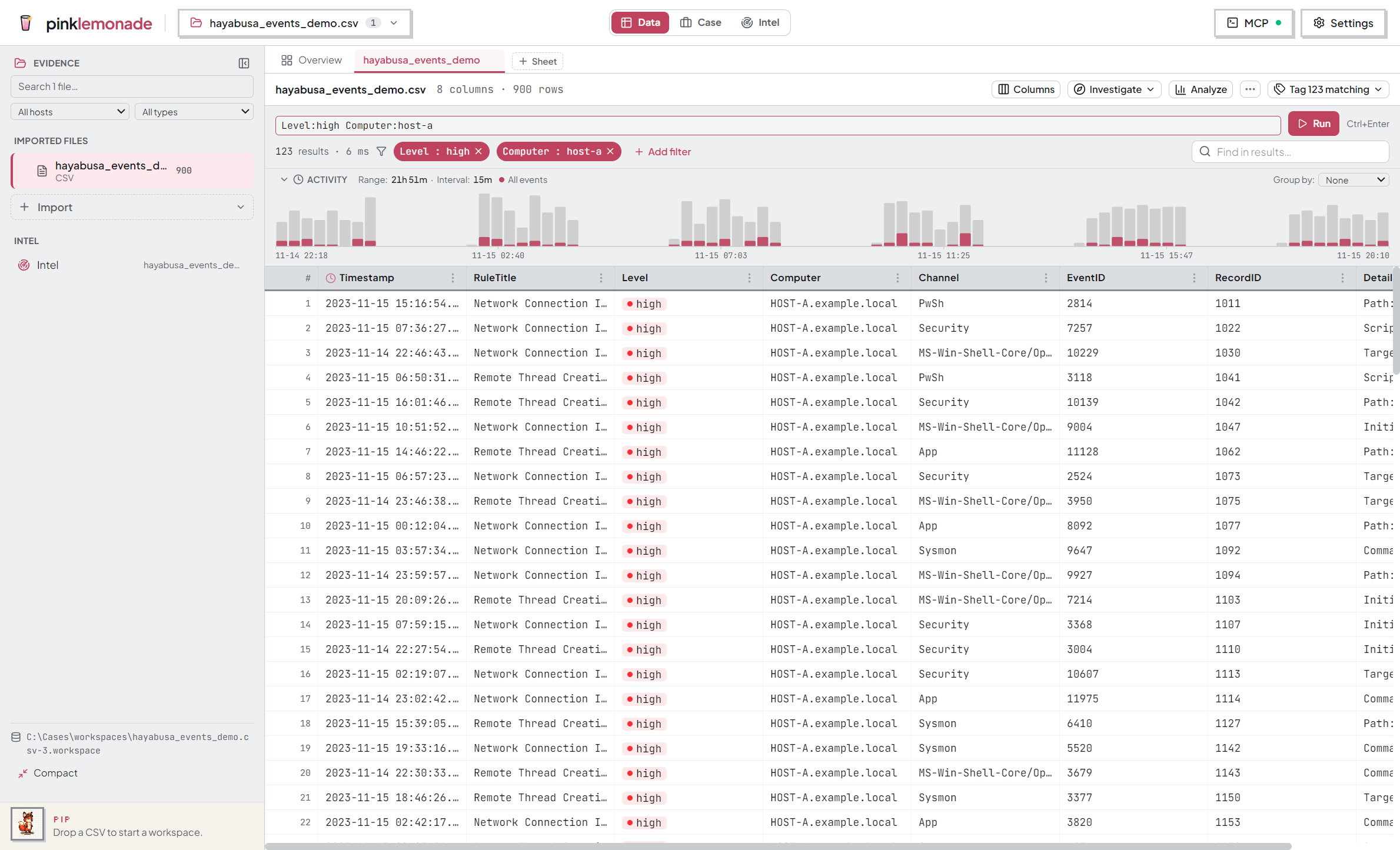Open the Group by None dropdown
The image size is (1400, 850).
click(x=1354, y=180)
